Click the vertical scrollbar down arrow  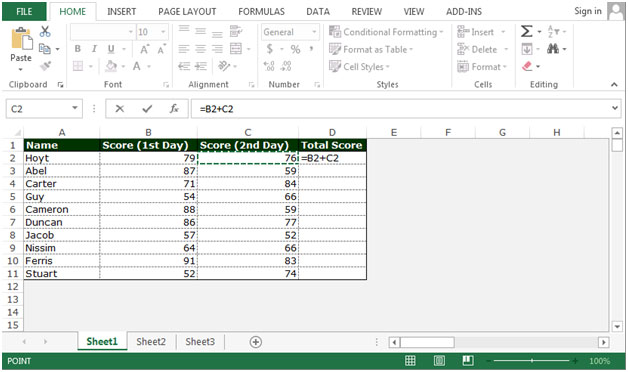coord(617,326)
